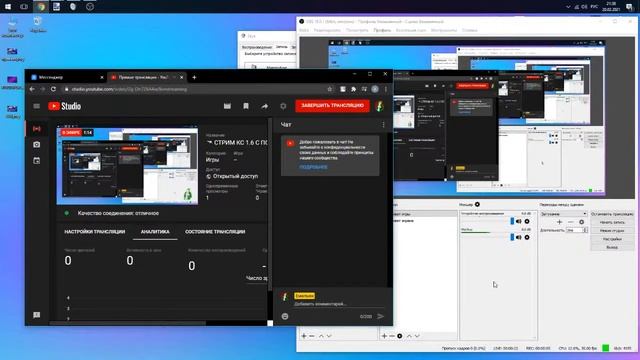Viewport: 640px width, 360px height.
Task: Move source down in OBS sources list
Action: click(417, 336)
